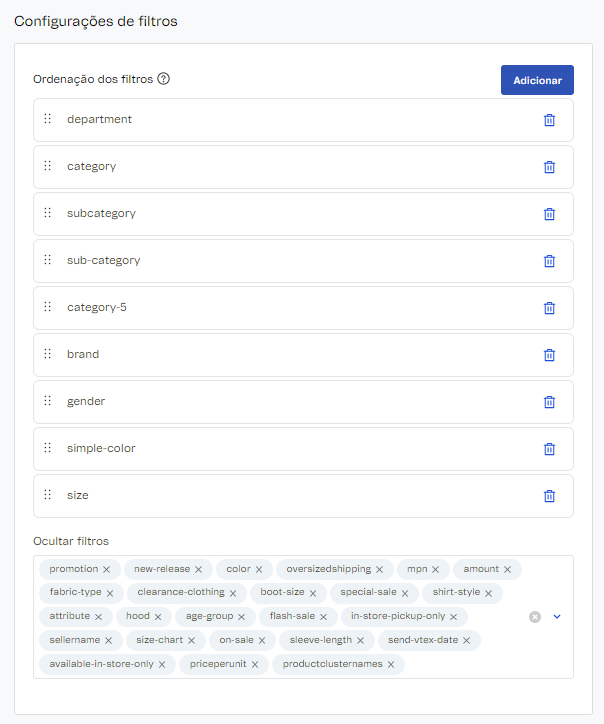The image size is (604, 724).
Task: Expand the Ocultar filtros dropdown arrow
Action: pyautogui.click(x=557, y=617)
